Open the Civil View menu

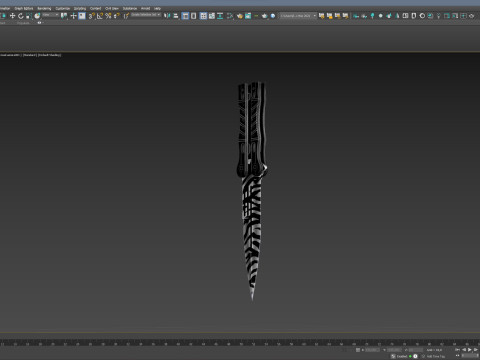pos(112,8)
